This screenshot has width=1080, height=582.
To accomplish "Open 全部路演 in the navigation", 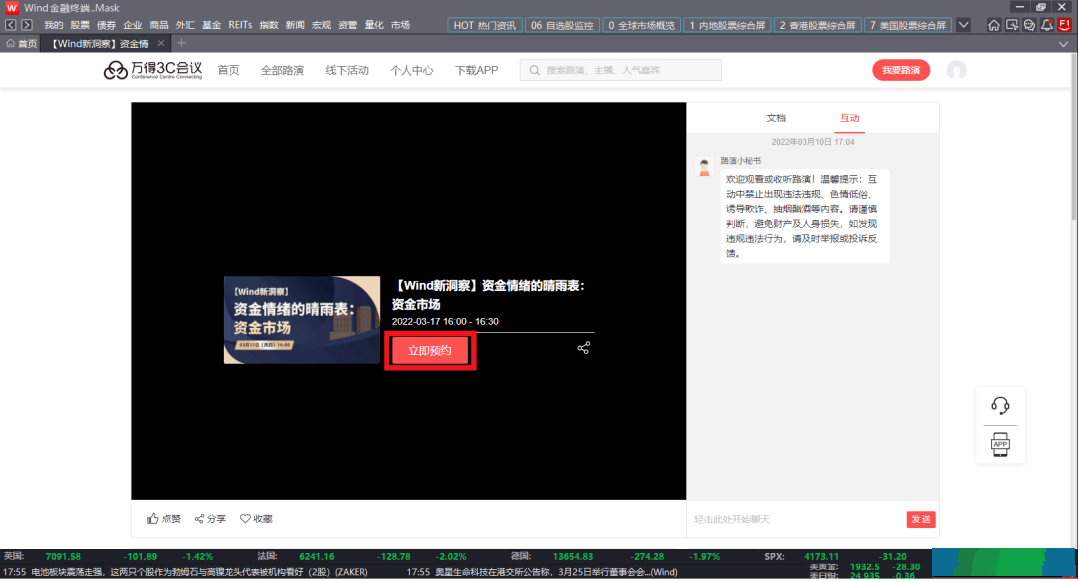I will [x=282, y=70].
